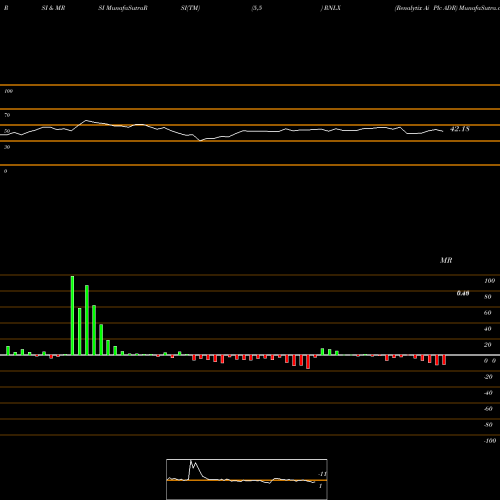
Task: Click the "20" label on the MR axis
Action: [x=488, y=345]
